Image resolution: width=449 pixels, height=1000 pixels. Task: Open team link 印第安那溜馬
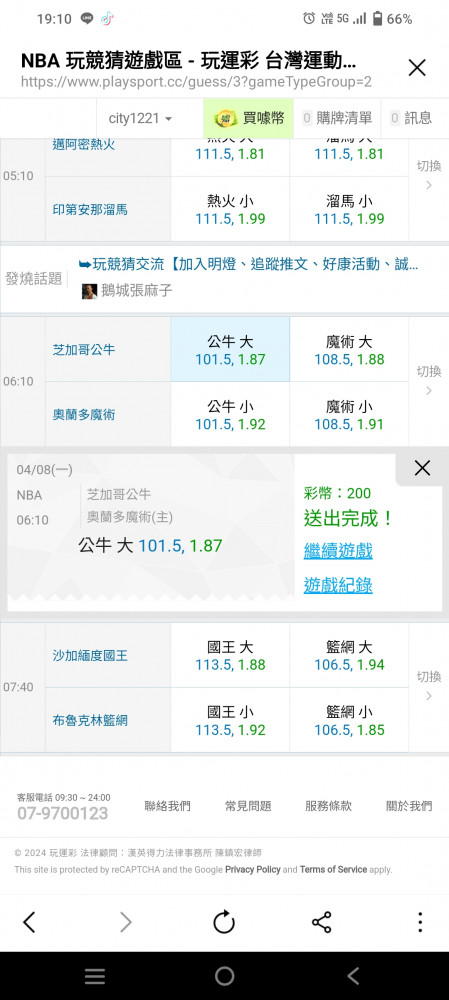tap(90, 209)
